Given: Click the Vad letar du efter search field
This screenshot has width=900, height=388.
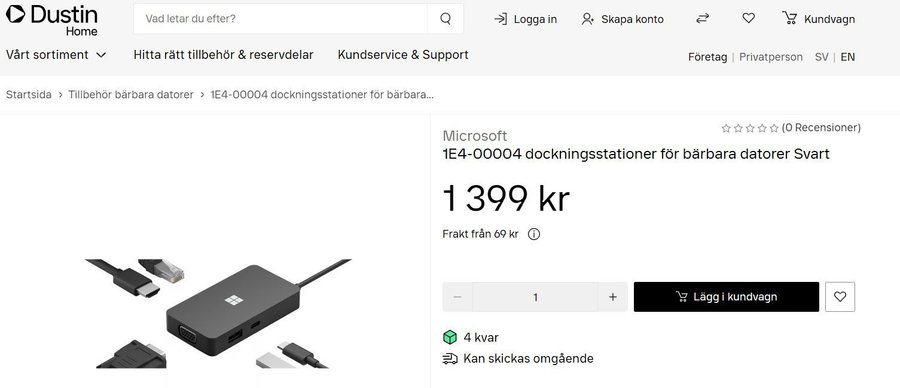Looking at the screenshot, I should tap(280, 18).
